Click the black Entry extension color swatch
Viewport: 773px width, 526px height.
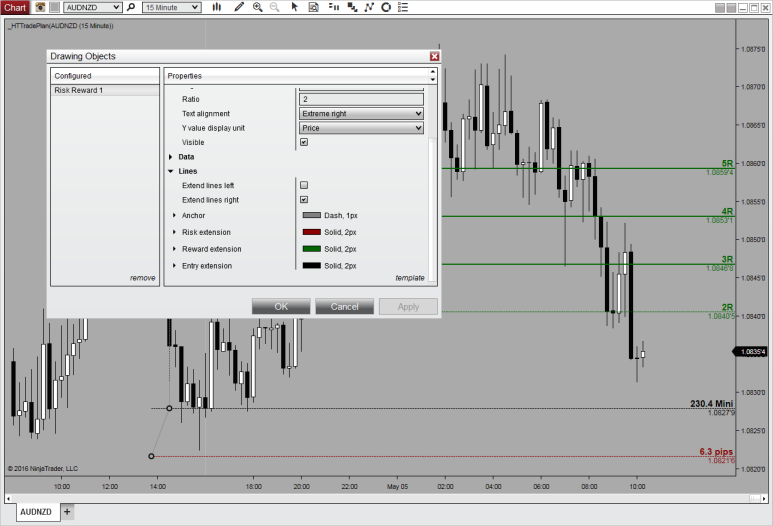click(x=312, y=266)
